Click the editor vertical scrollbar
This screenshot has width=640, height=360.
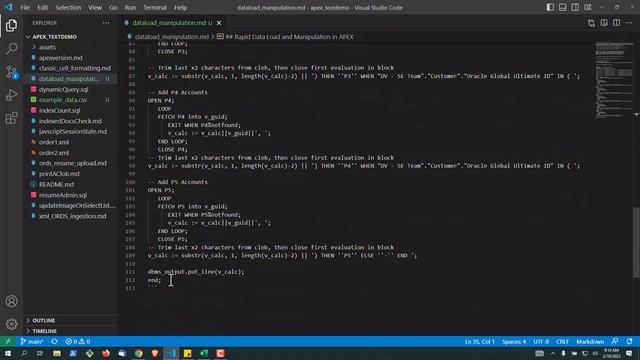pyautogui.click(x=636, y=242)
